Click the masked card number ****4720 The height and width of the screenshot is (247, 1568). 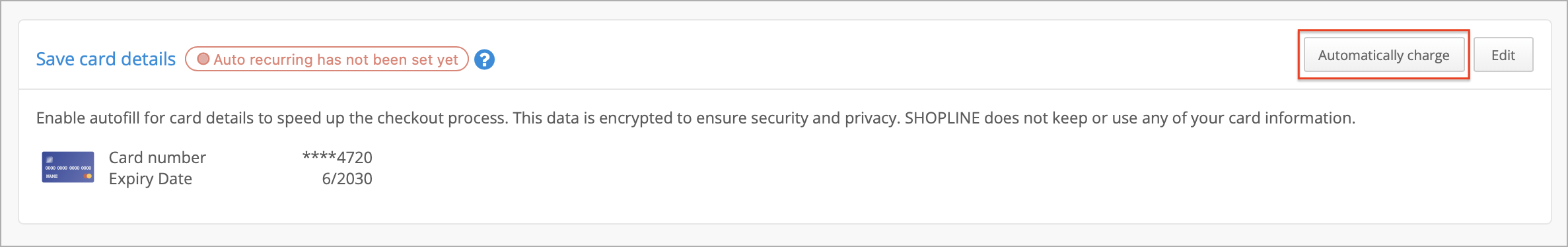coord(338,157)
